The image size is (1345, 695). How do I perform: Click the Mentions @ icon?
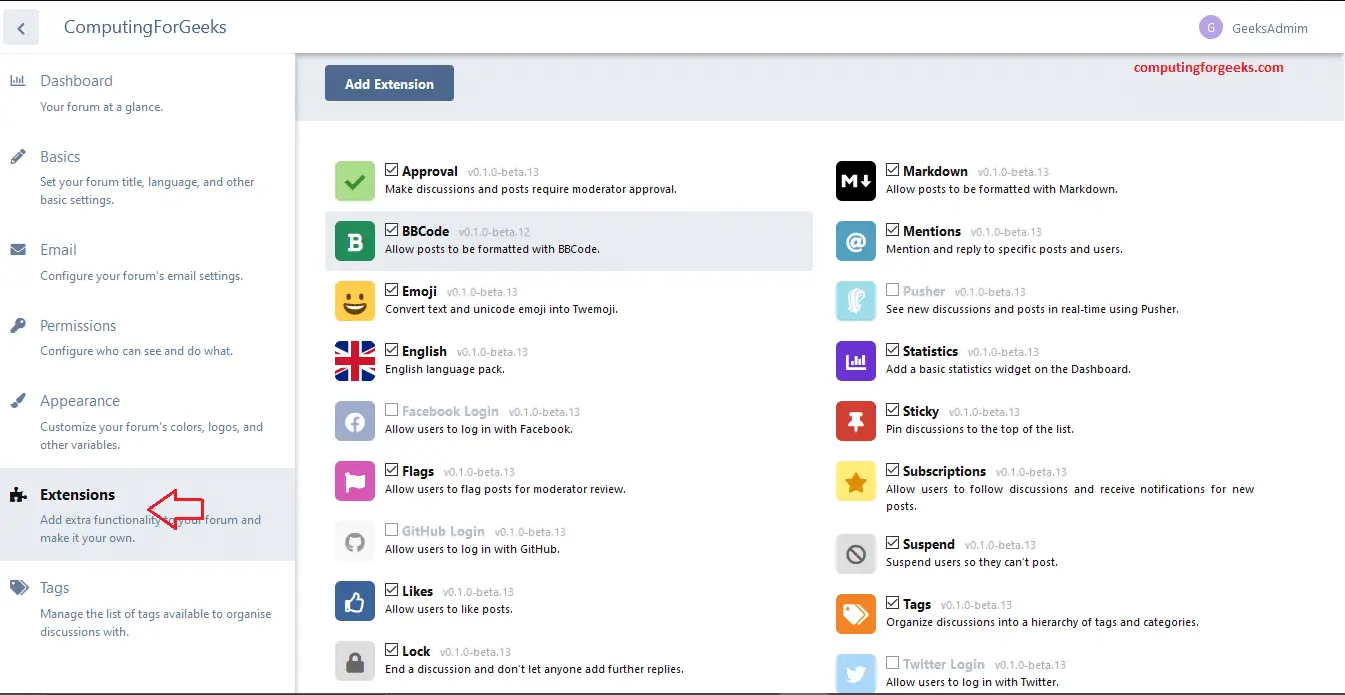855,241
